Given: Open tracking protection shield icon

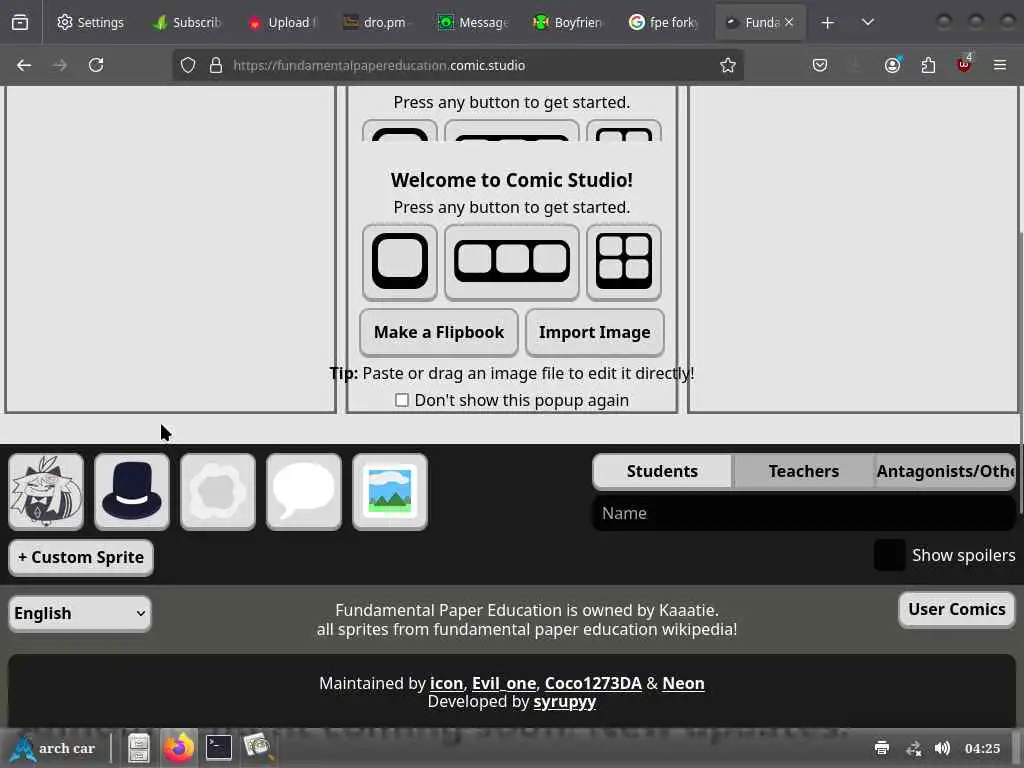Looking at the screenshot, I should point(188,65).
